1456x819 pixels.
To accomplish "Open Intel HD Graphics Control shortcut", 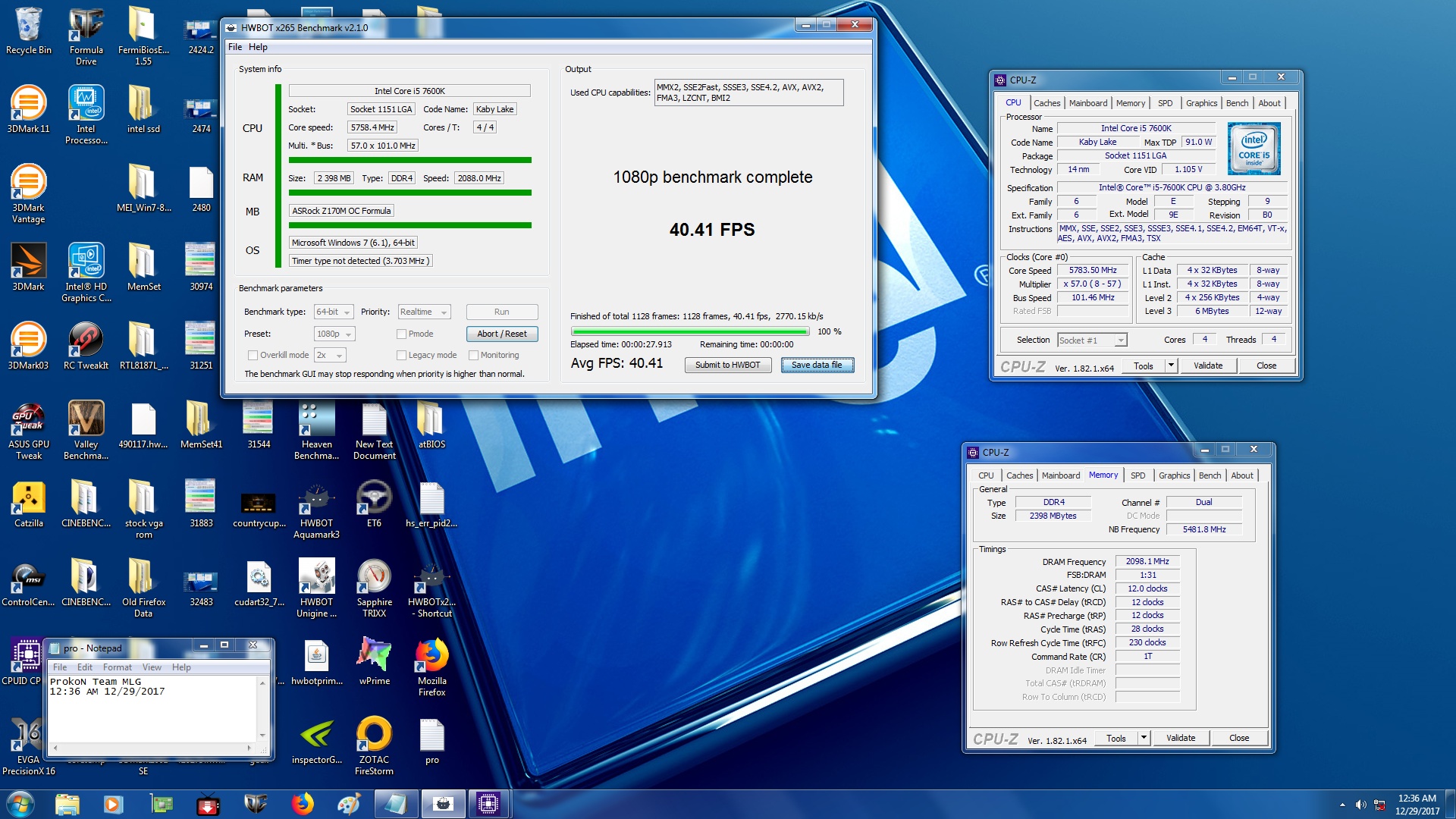I will pyautogui.click(x=86, y=272).
